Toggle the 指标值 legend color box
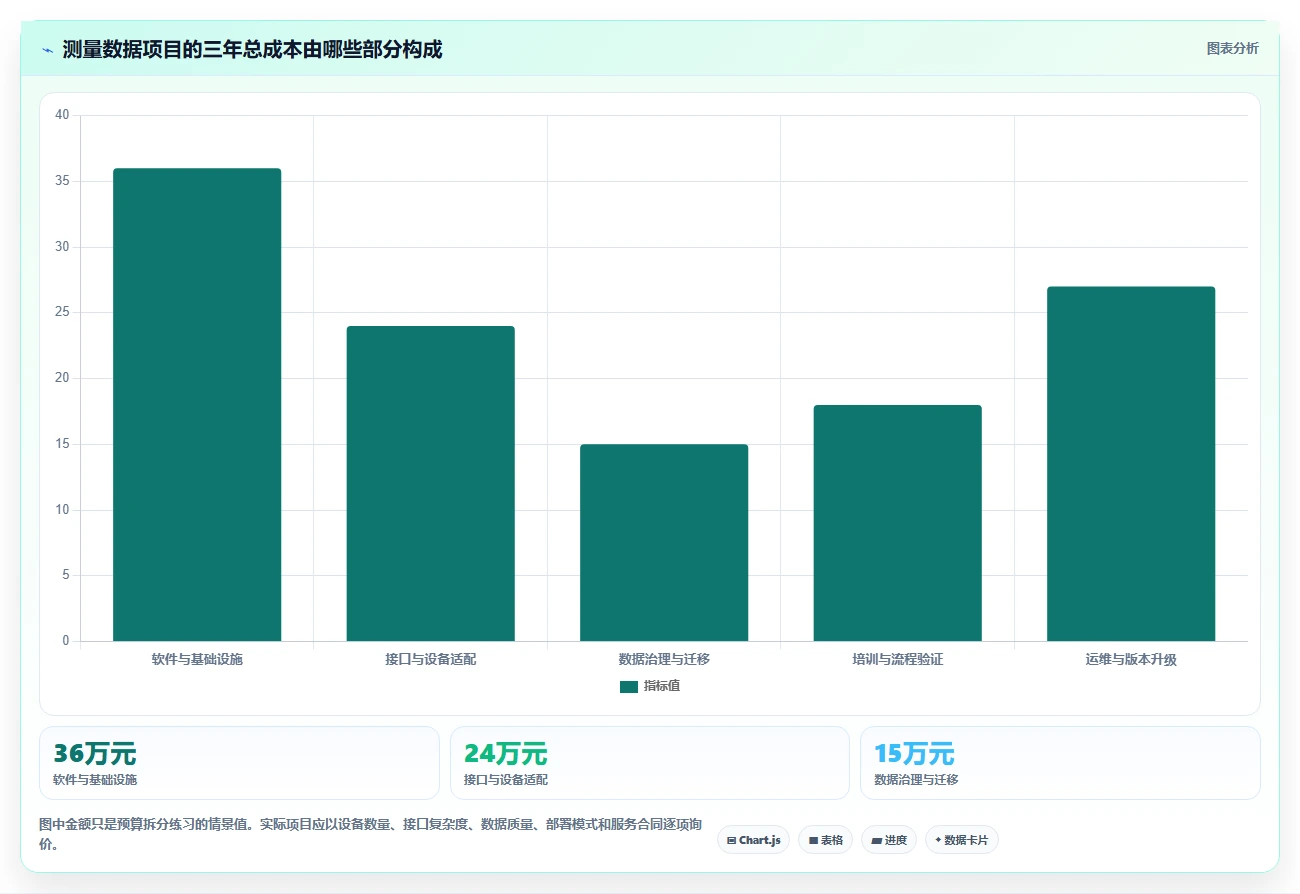Image resolution: width=1300 pixels, height=894 pixels. (x=628, y=687)
